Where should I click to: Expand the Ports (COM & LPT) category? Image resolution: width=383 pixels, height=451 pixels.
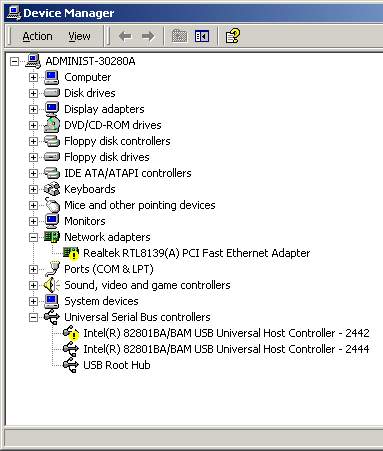tap(33, 269)
